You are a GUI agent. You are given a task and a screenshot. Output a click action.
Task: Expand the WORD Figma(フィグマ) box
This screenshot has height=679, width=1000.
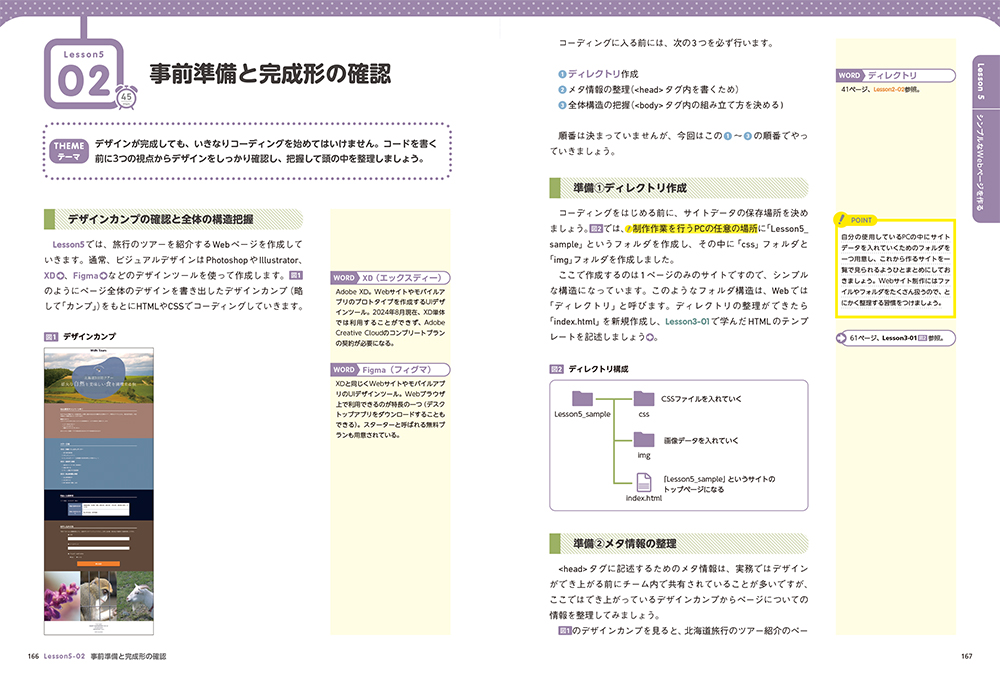click(x=392, y=369)
